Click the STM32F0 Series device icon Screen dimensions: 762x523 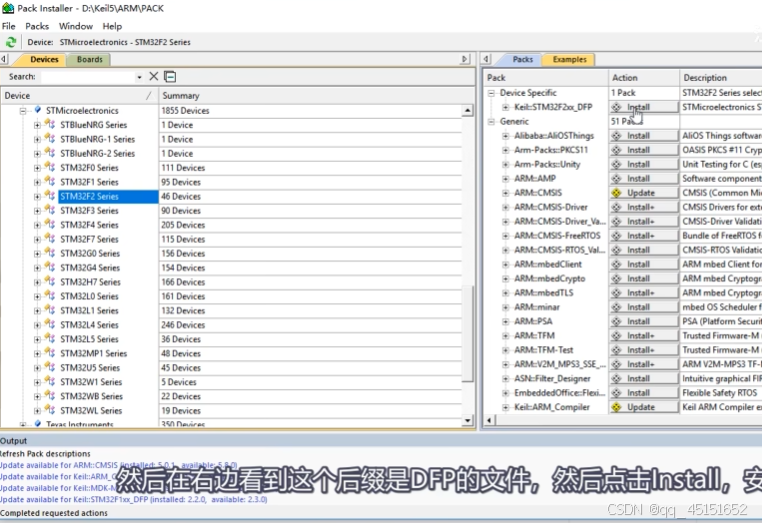[x=50, y=167]
